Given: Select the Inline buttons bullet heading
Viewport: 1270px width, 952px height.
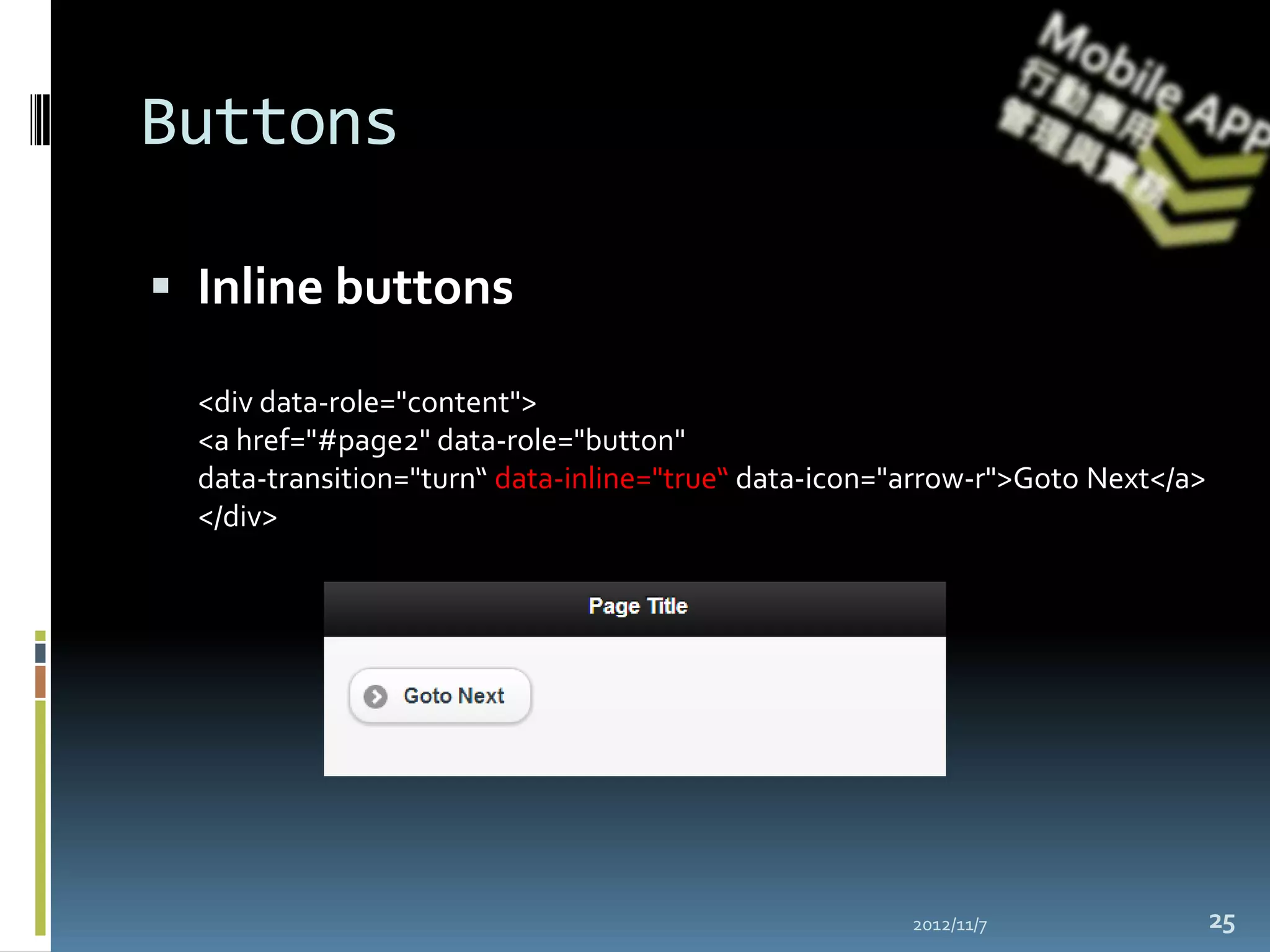Looking at the screenshot, I should pyautogui.click(x=355, y=287).
